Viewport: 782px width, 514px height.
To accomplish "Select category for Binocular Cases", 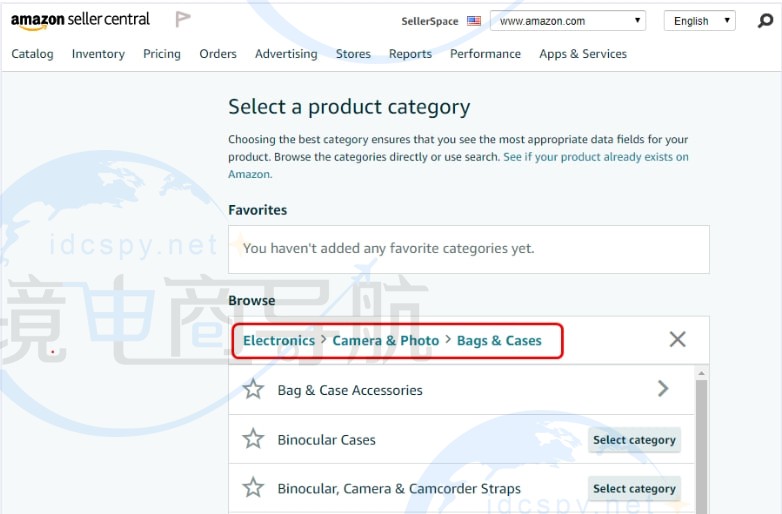I will [x=634, y=440].
